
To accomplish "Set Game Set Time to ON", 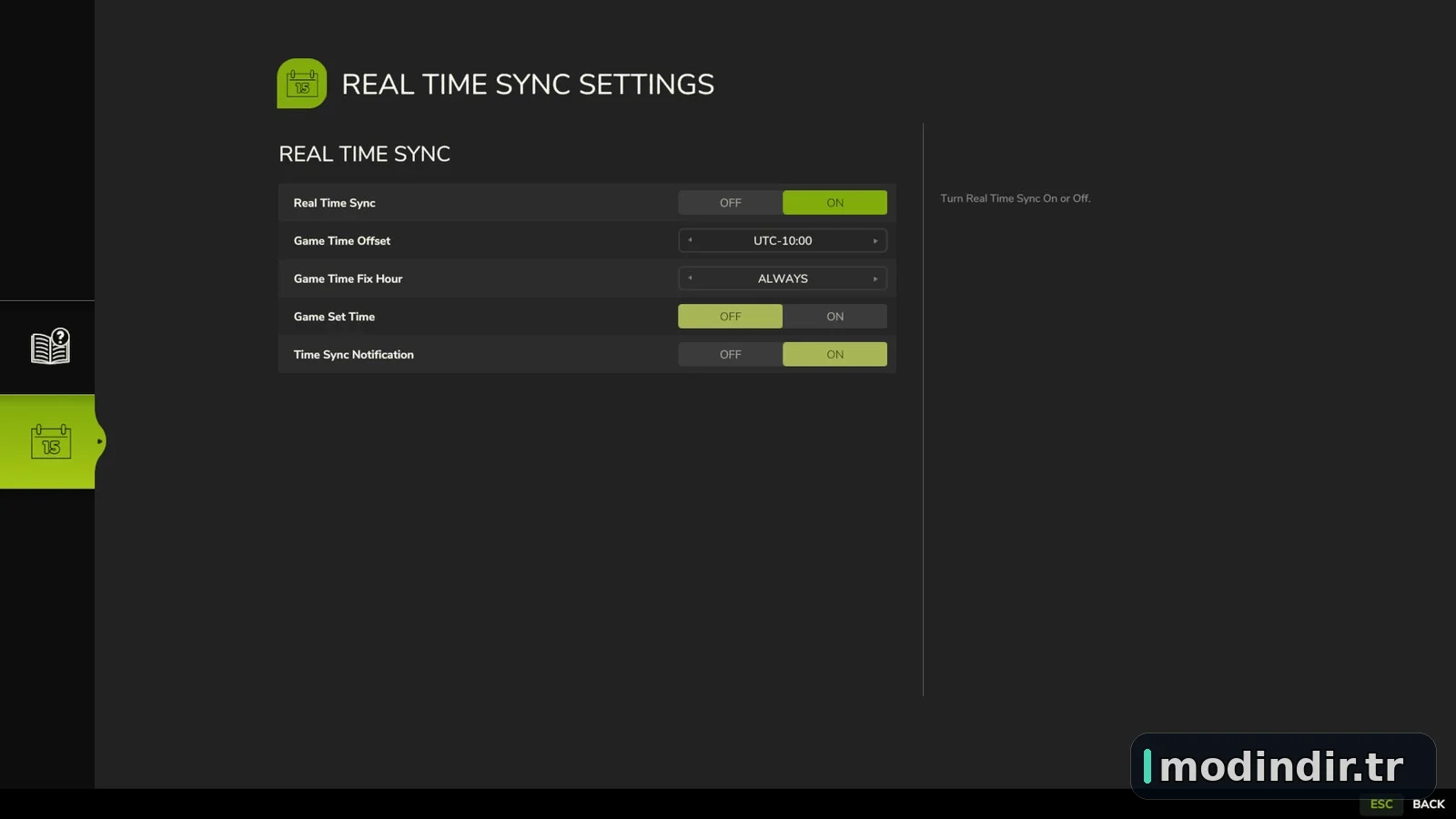I will [x=834, y=317].
